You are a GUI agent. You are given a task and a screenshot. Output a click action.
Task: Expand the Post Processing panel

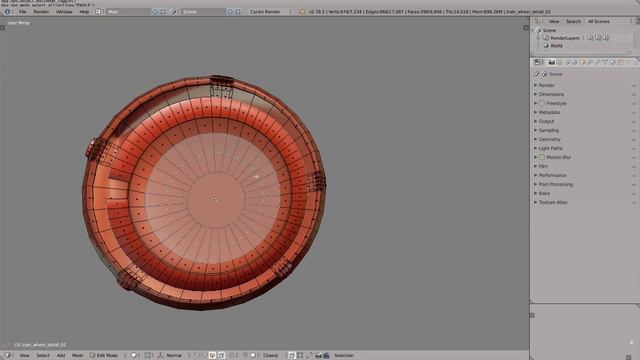[556, 184]
